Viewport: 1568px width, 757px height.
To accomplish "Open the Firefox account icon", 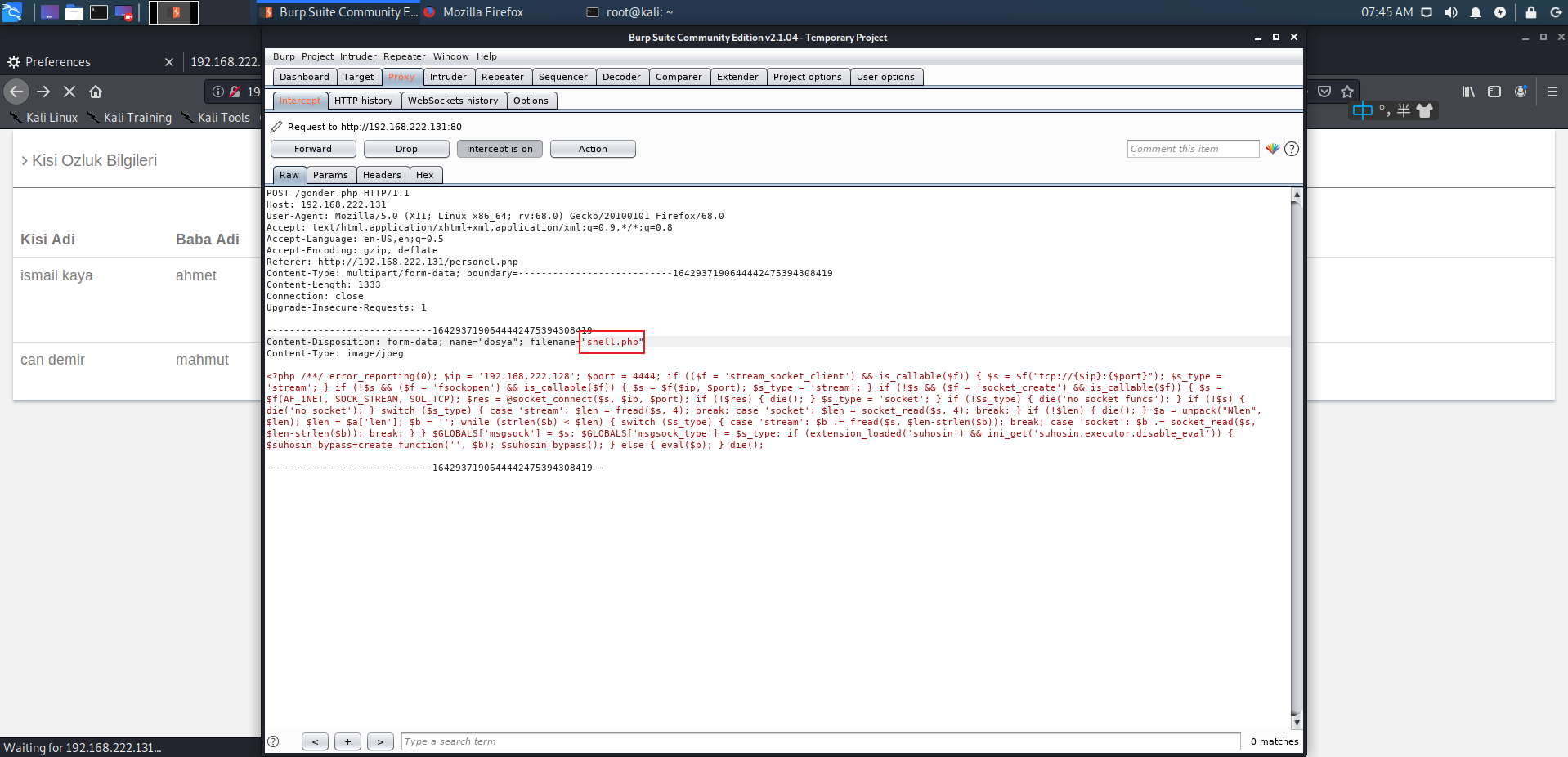I will pyautogui.click(x=1521, y=92).
